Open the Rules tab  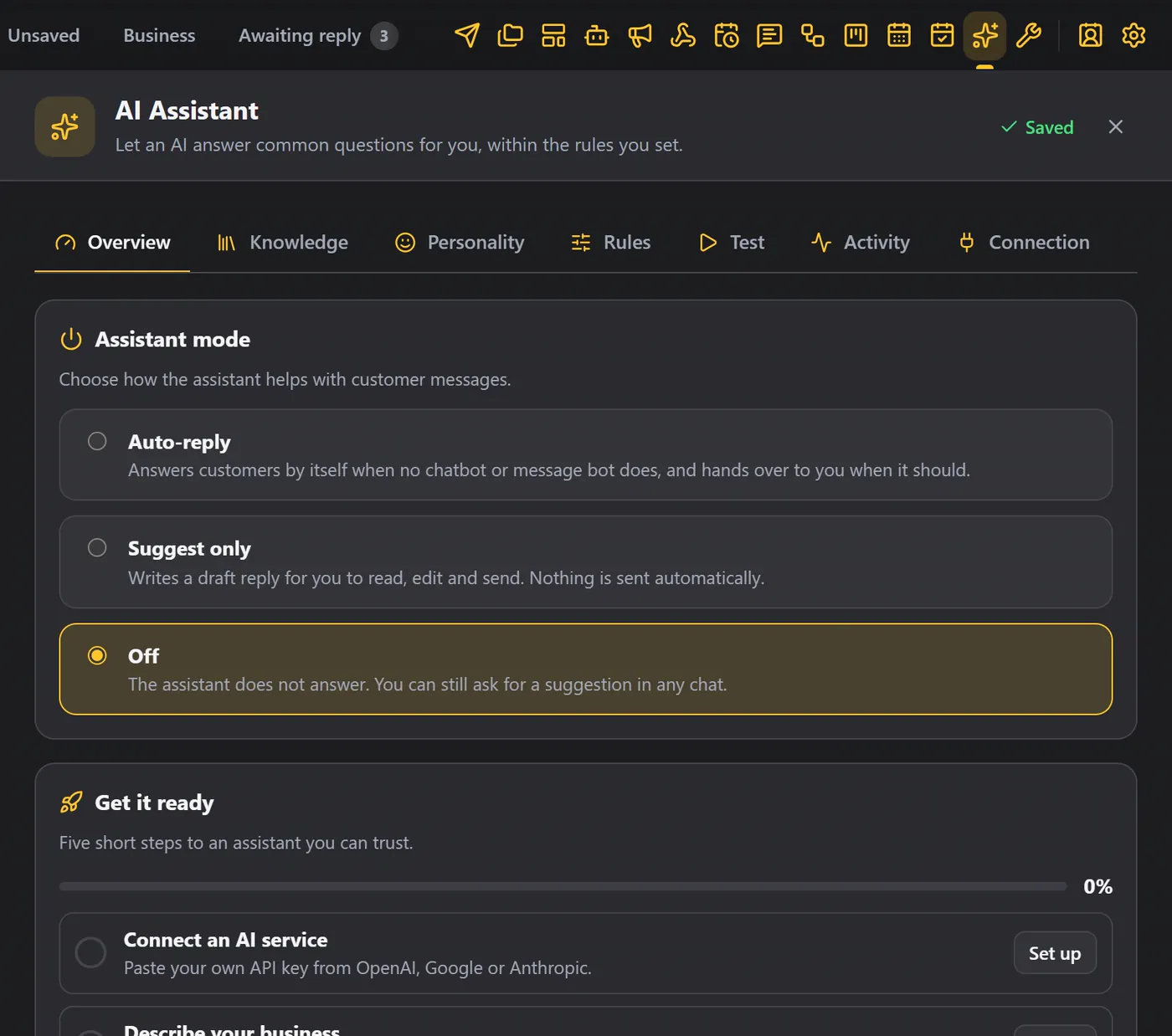[610, 243]
